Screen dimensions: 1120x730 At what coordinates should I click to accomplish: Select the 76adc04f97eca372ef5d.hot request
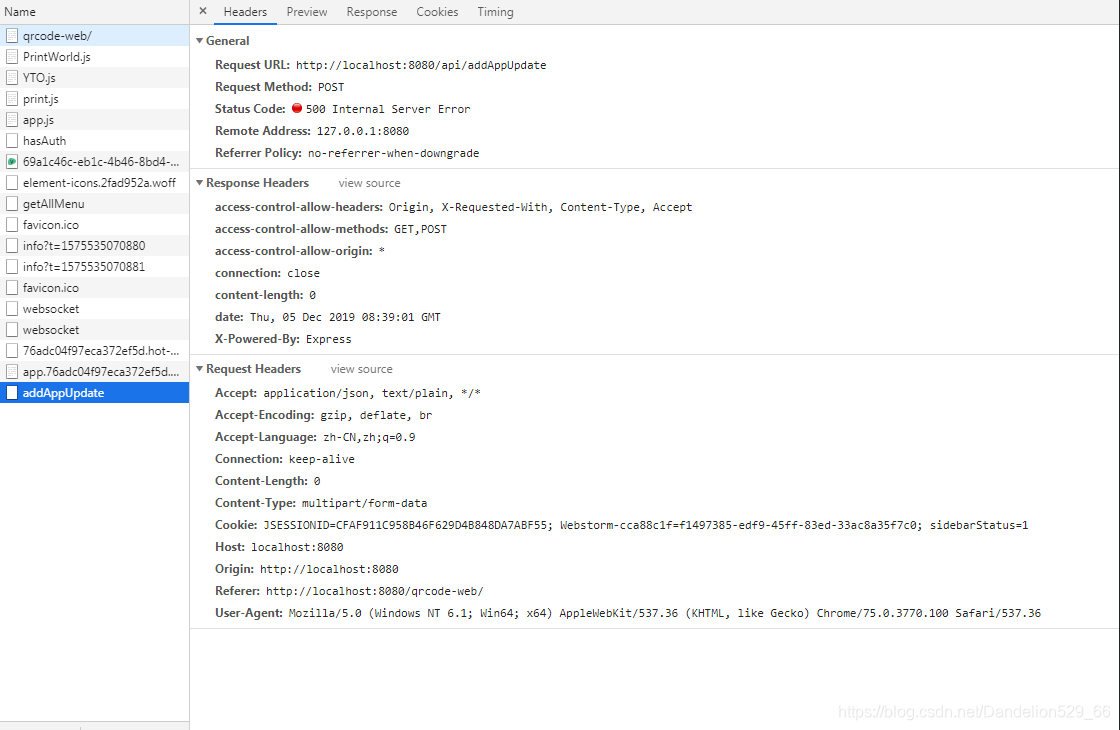tap(94, 351)
